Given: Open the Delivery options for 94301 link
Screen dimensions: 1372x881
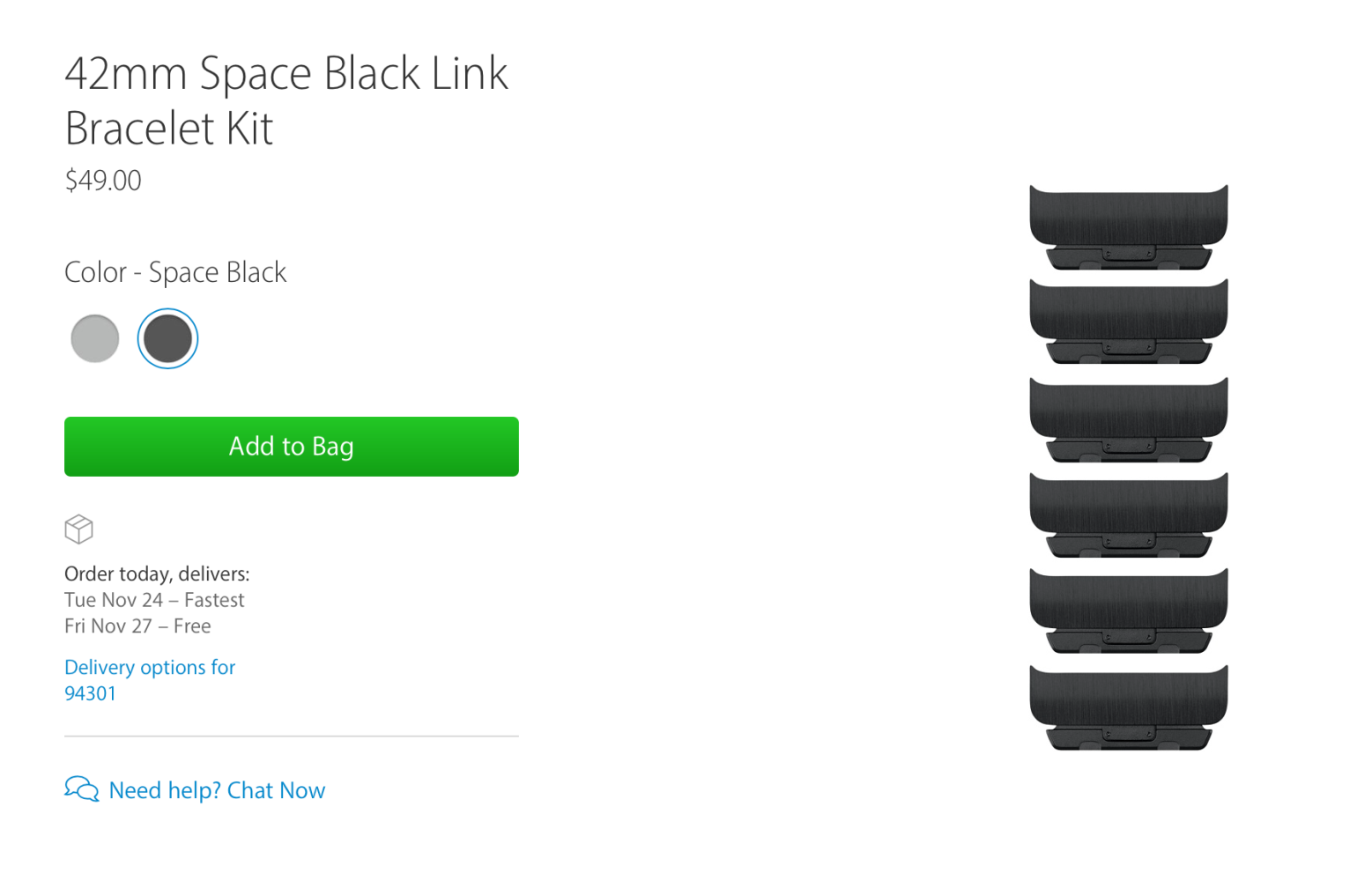Looking at the screenshot, I should (150, 680).
